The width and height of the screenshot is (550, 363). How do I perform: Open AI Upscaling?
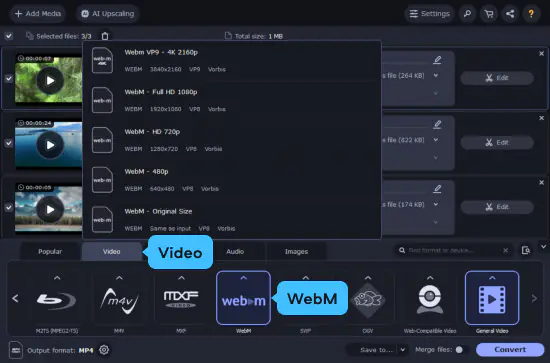(108, 14)
